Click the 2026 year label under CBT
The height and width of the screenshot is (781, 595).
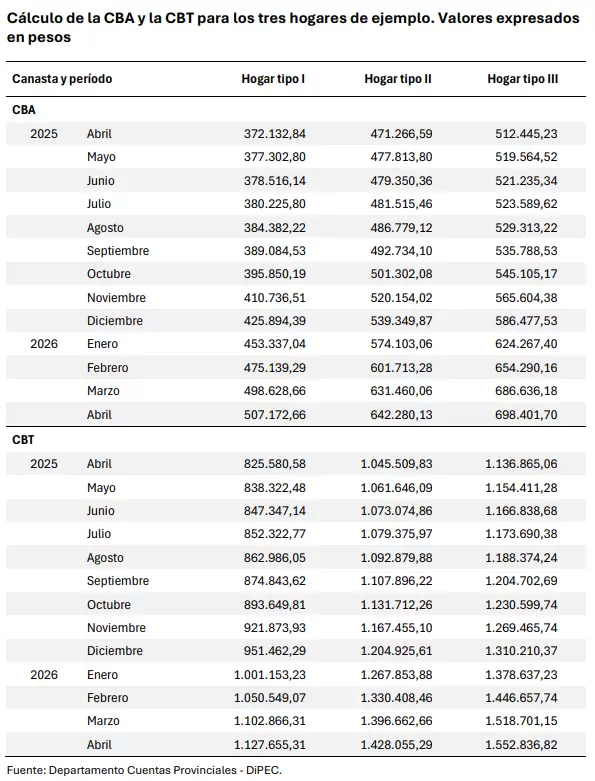tap(44, 675)
